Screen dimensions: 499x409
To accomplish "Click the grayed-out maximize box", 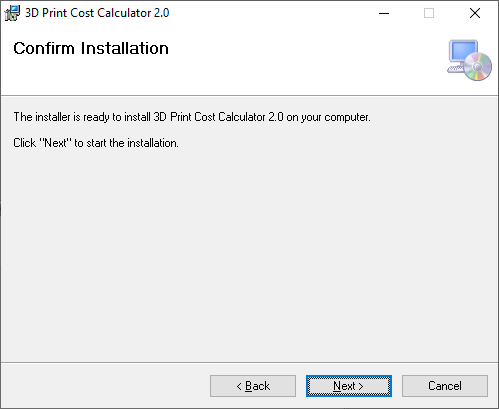I will (429, 13).
